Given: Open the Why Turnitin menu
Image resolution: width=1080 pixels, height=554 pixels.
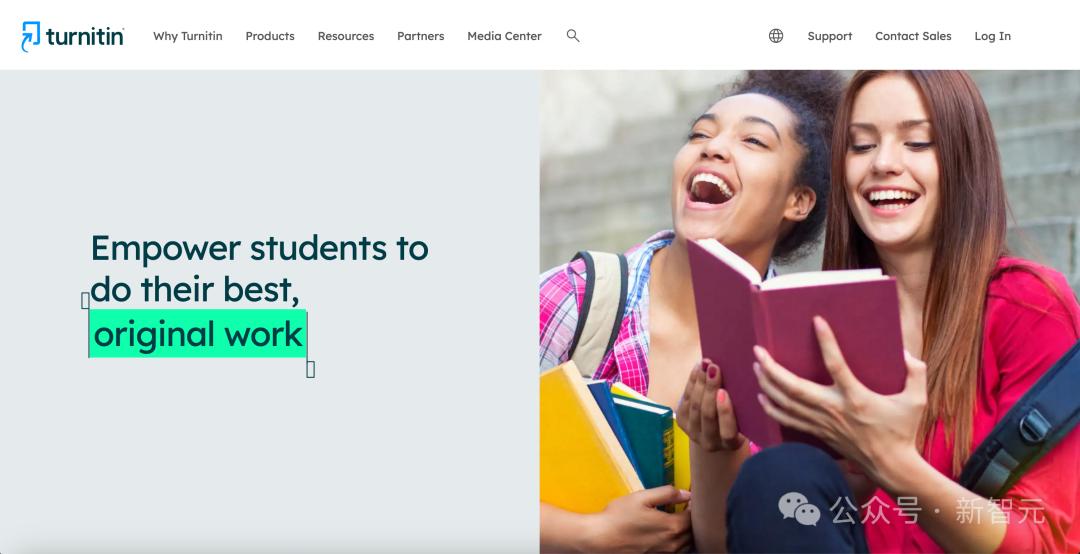Looking at the screenshot, I should [187, 36].
